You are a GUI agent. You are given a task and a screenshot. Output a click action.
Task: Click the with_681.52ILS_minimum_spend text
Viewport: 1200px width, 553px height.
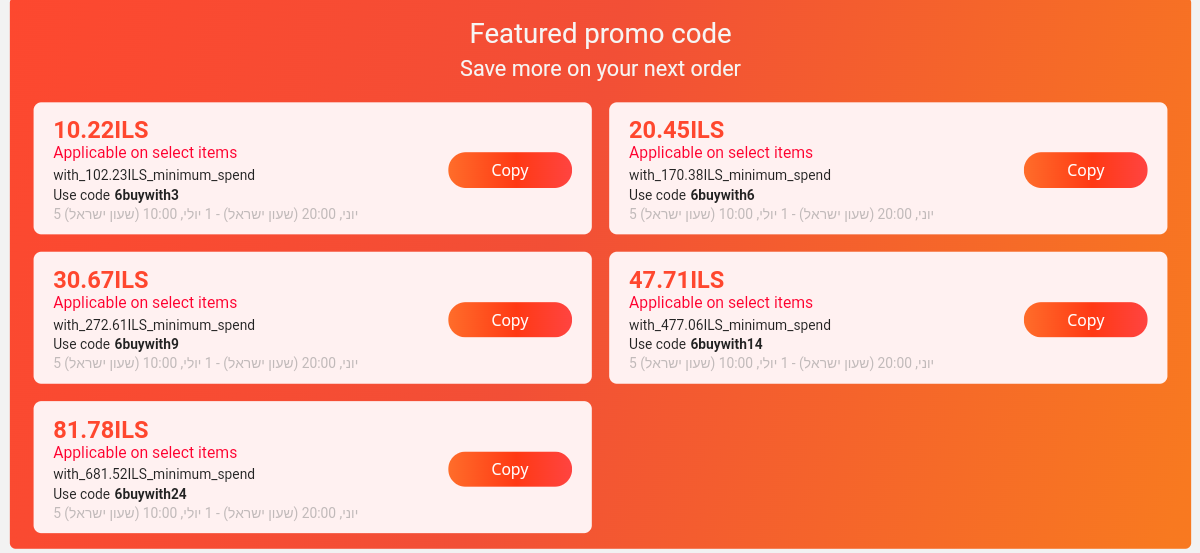[x=154, y=474]
